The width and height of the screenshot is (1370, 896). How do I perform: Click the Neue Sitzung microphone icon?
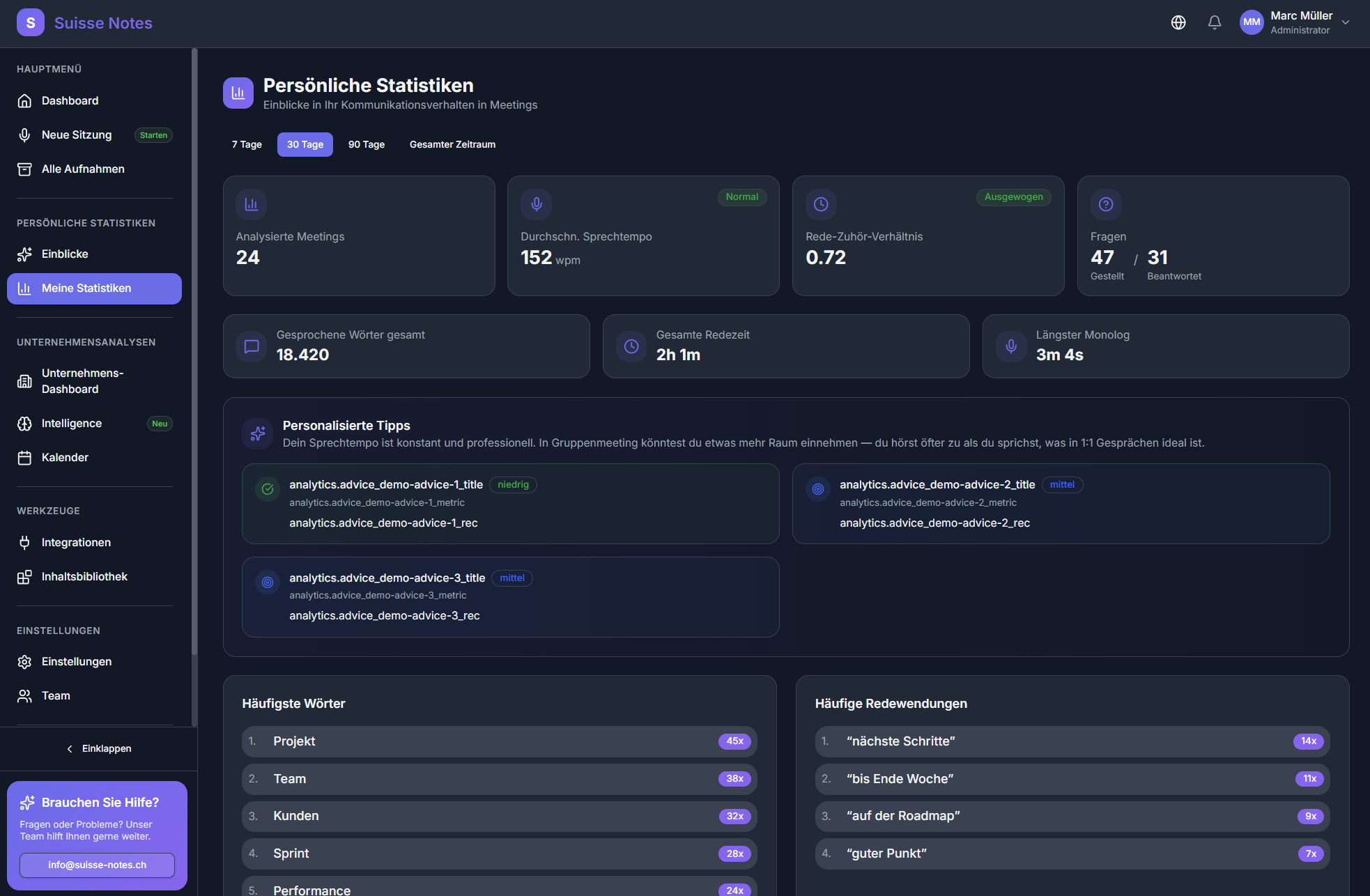pyautogui.click(x=24, y=135)
